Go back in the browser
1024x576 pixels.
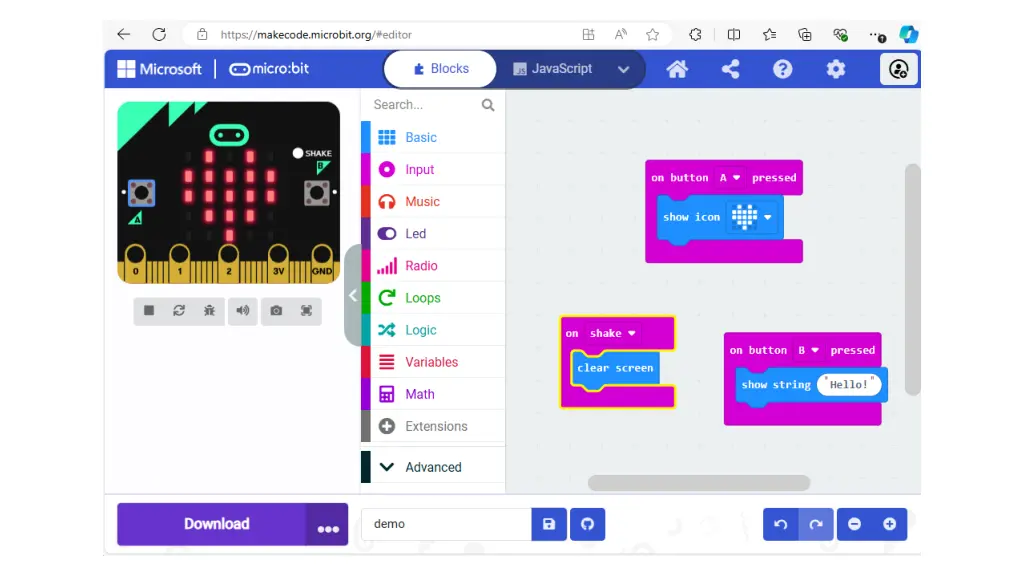pos(123,35)
